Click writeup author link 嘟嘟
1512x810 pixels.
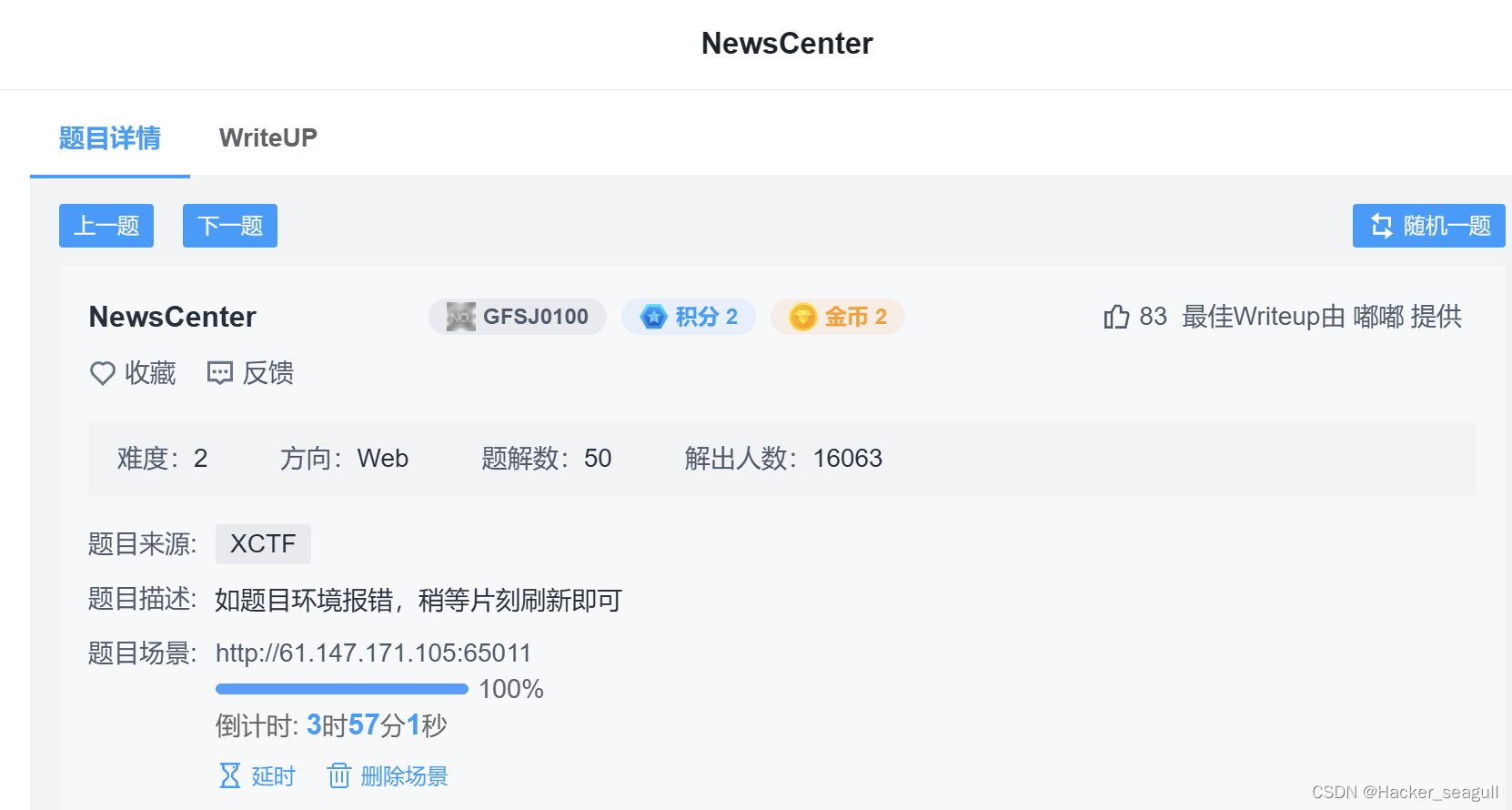pos(1380,316)
